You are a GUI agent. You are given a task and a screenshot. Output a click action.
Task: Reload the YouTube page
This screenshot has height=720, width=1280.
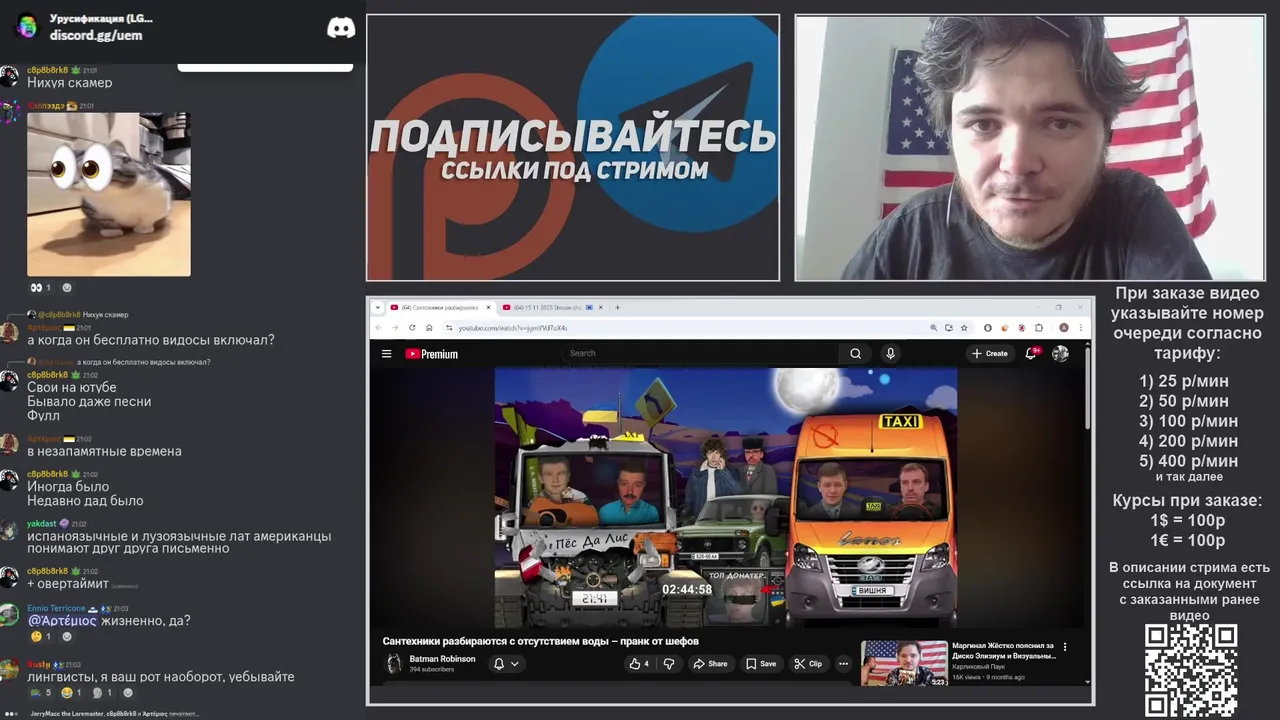(413, 327)
